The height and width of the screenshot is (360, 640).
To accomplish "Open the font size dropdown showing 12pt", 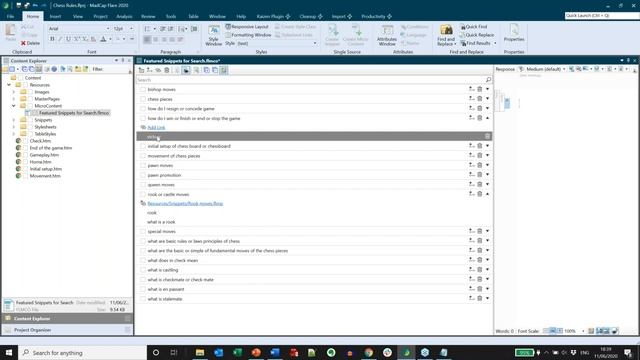I will click(x=131, y=29).
